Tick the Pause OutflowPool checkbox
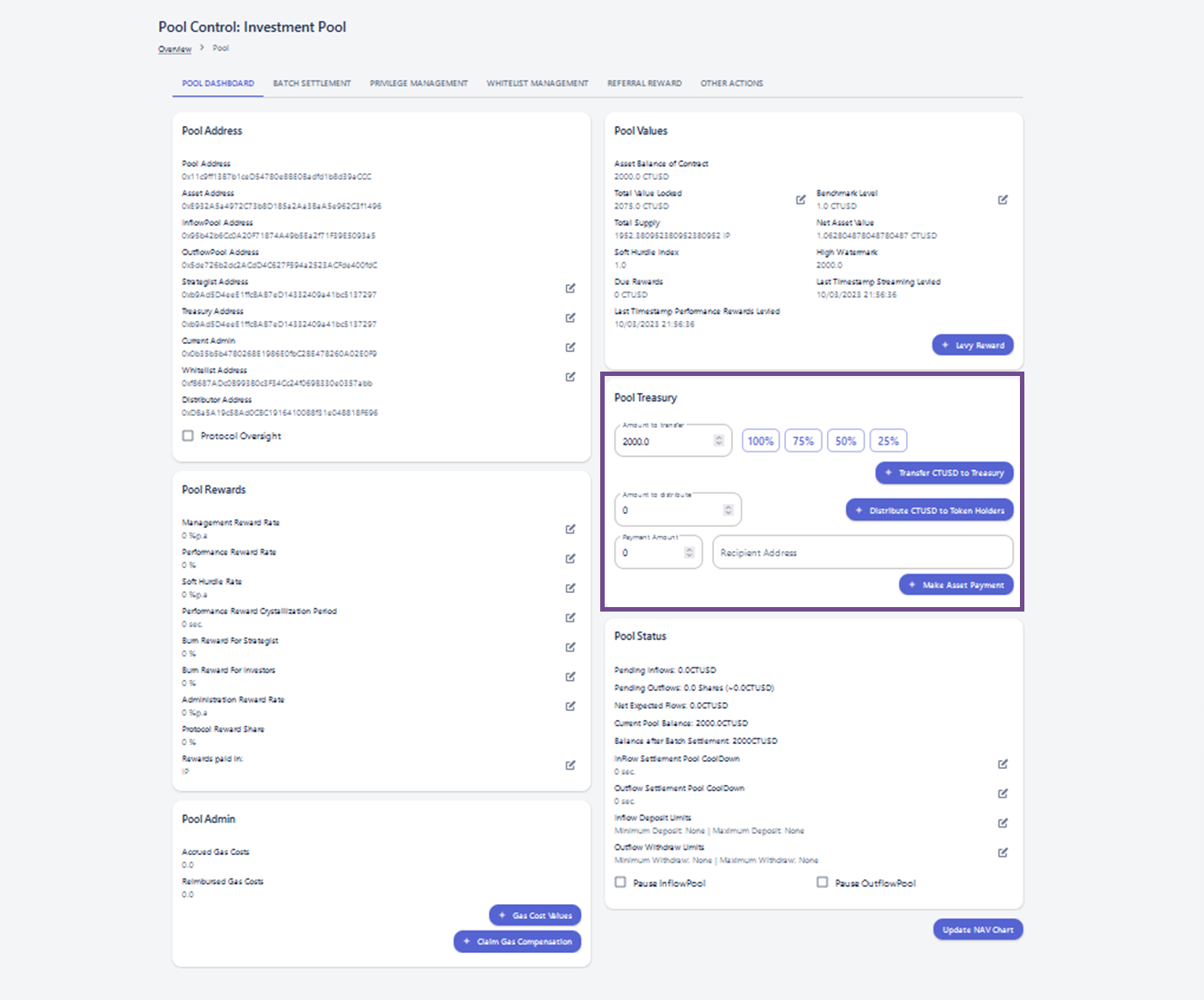This screenshot has height=1000, width=1204. tap(823, 883)
